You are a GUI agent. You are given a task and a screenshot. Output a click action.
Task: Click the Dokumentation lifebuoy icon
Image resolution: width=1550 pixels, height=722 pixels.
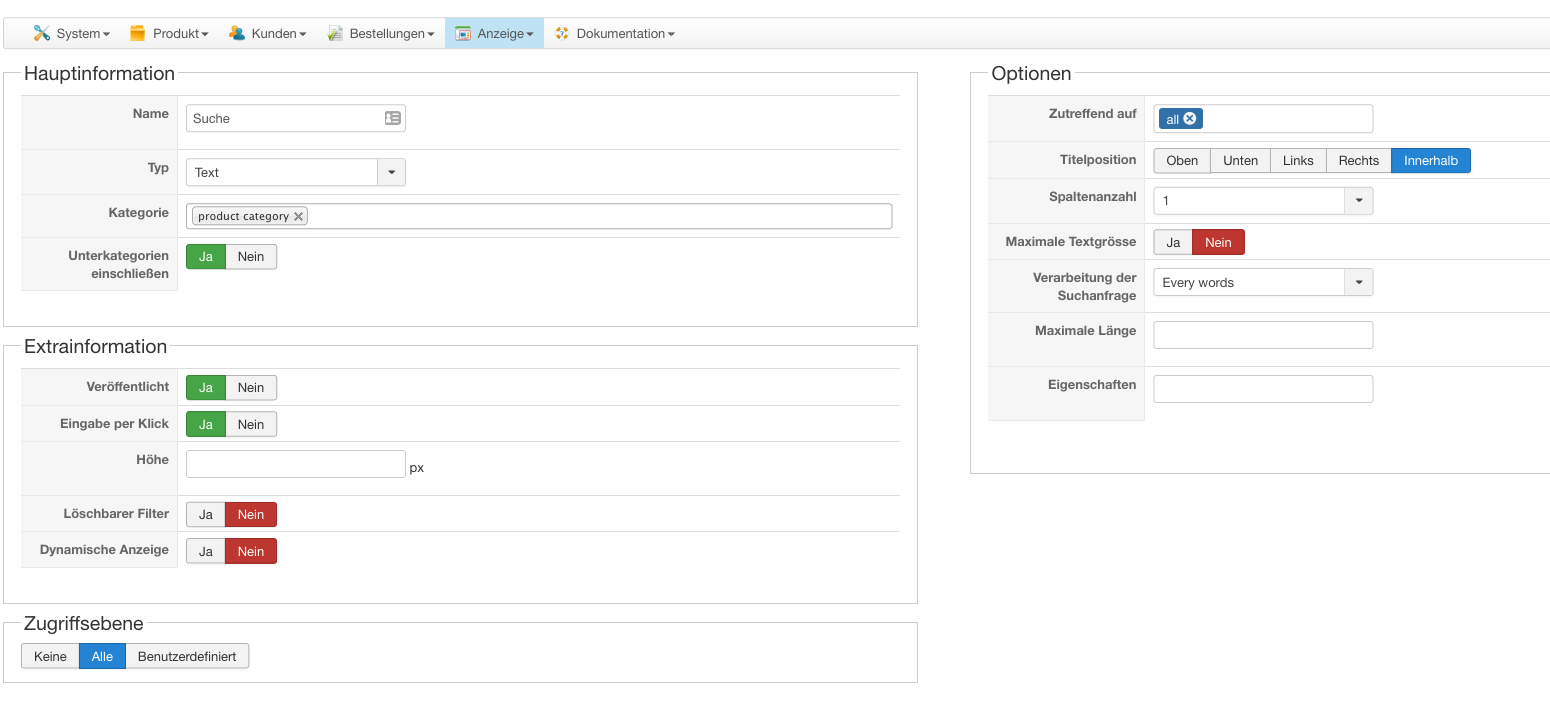(562, 33)
